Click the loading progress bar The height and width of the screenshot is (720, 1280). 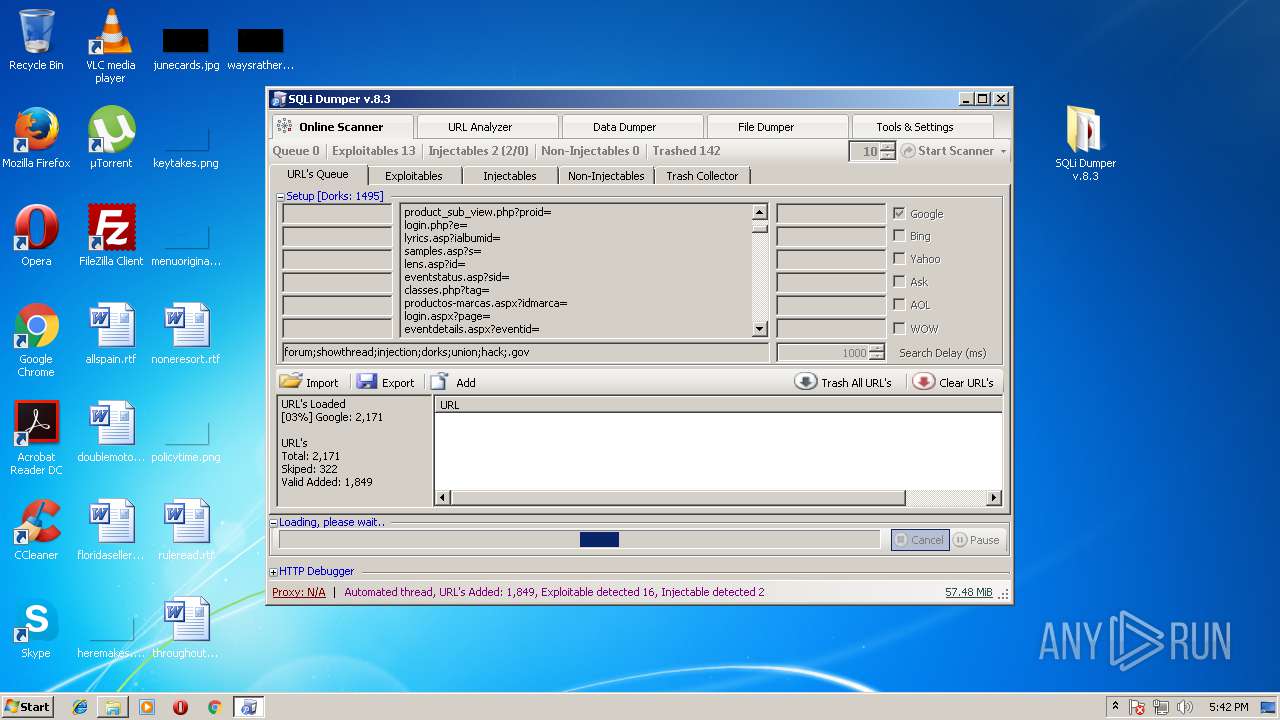(580, 540)
